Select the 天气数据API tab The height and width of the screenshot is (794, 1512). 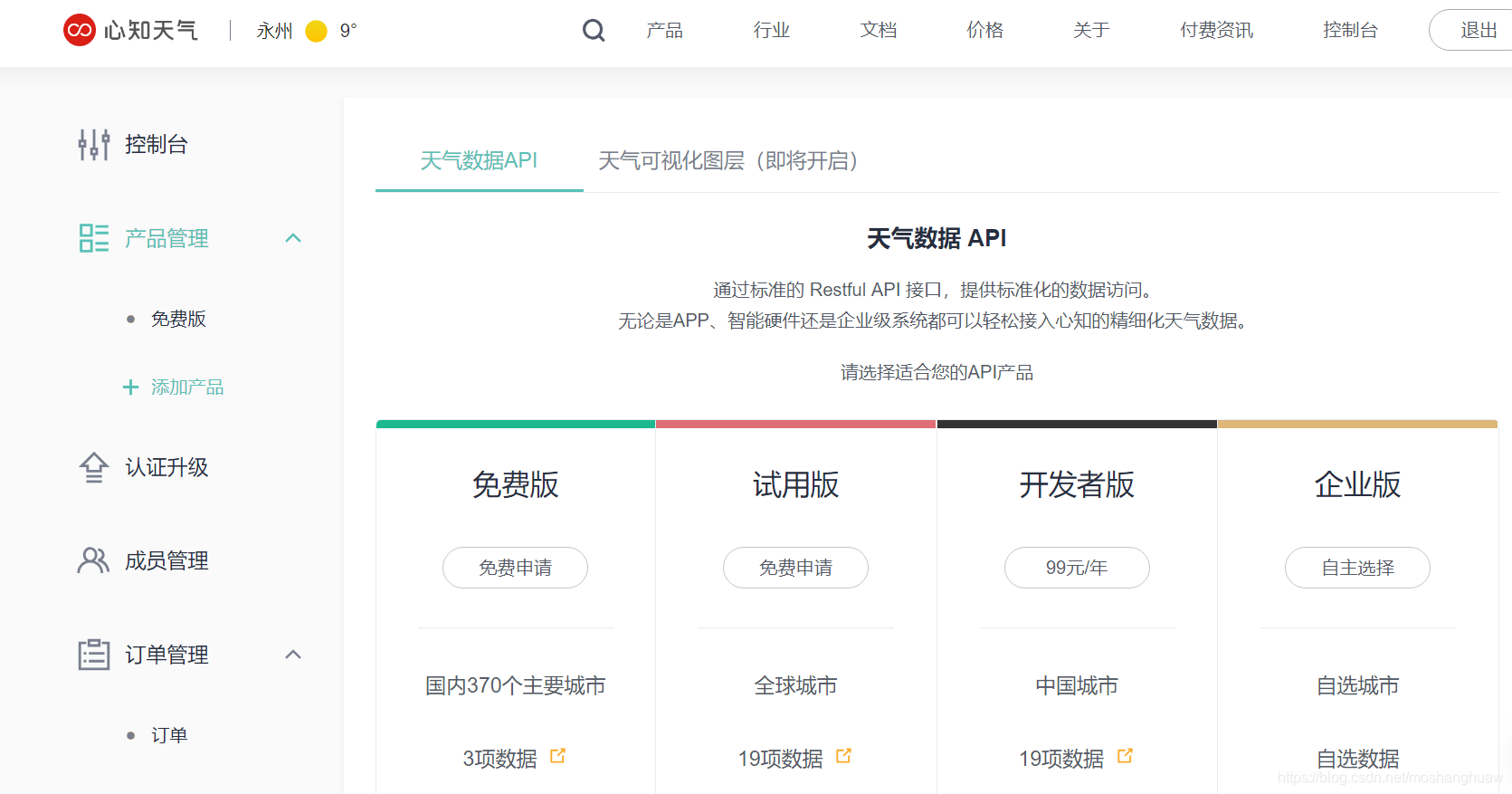tap(479, 161)
